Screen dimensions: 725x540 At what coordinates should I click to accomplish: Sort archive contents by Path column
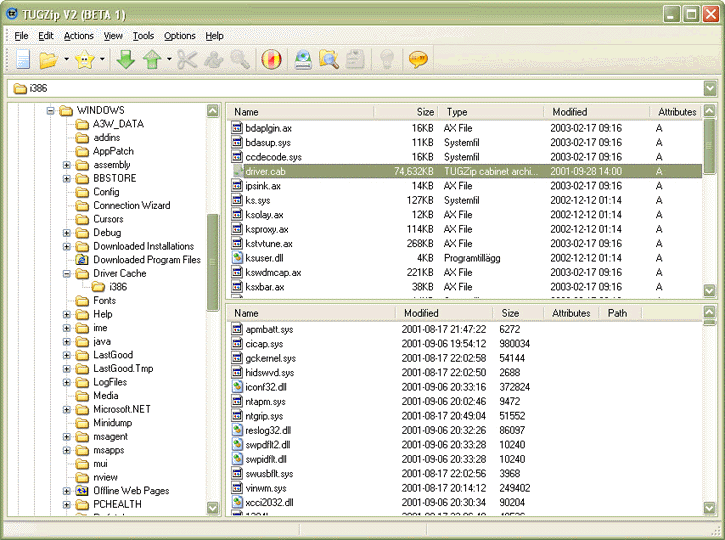pos(620,313)
